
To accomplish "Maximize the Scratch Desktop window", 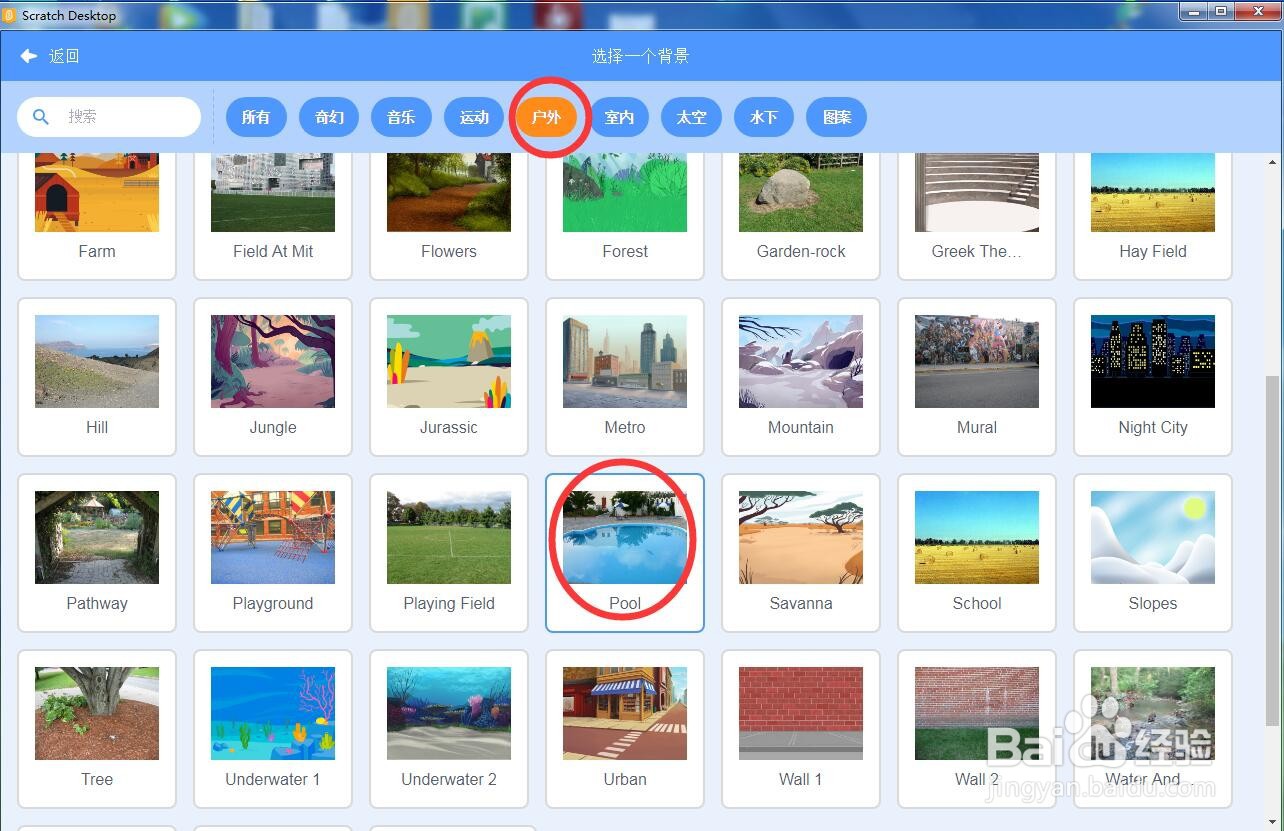I will click(x=1221, y=11).
